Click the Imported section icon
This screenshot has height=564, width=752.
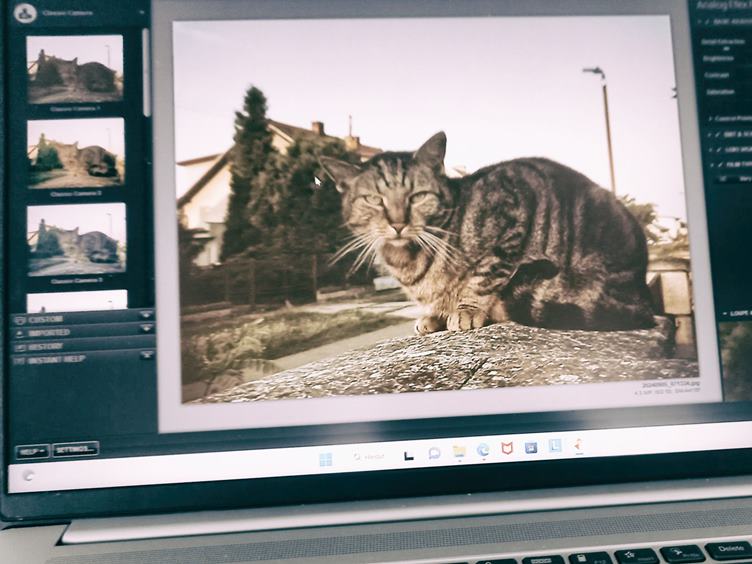click(20, 333)
